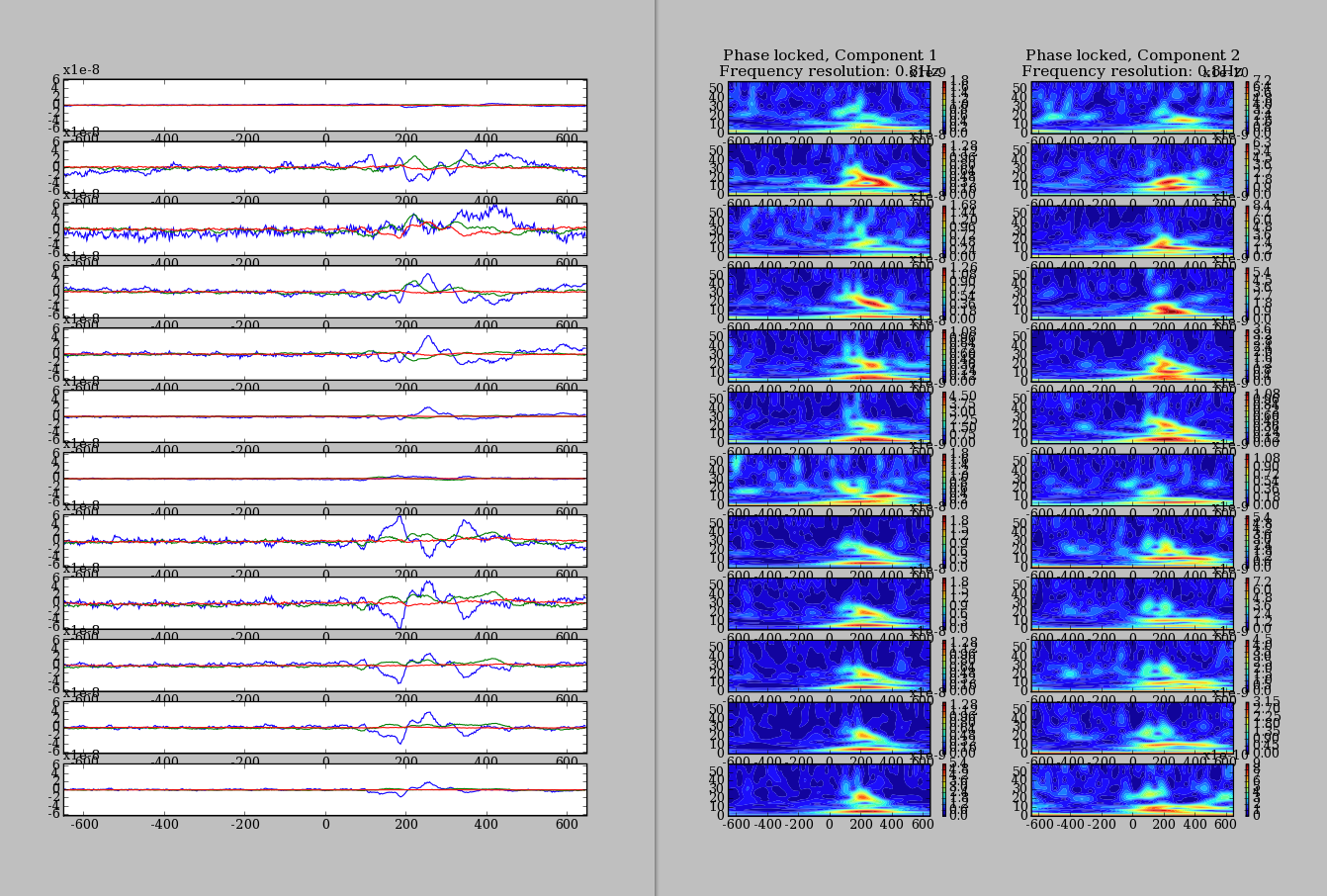
Task: Click the '0' x-axis label under bottom waveform plot
Action: coord(325,824)
